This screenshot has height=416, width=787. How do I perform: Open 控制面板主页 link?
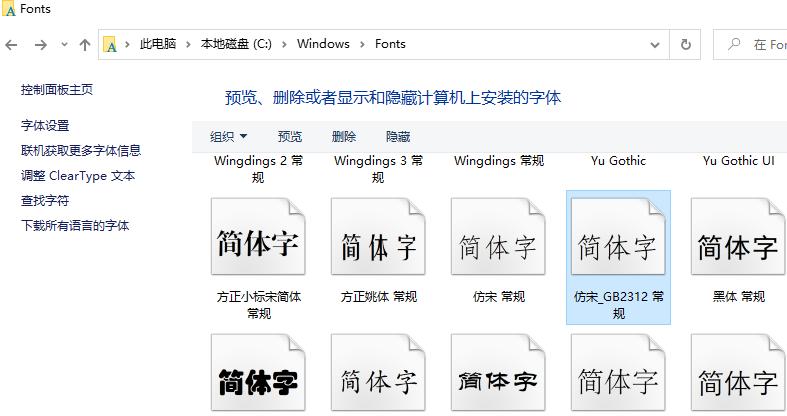click(x=57, y=90)
